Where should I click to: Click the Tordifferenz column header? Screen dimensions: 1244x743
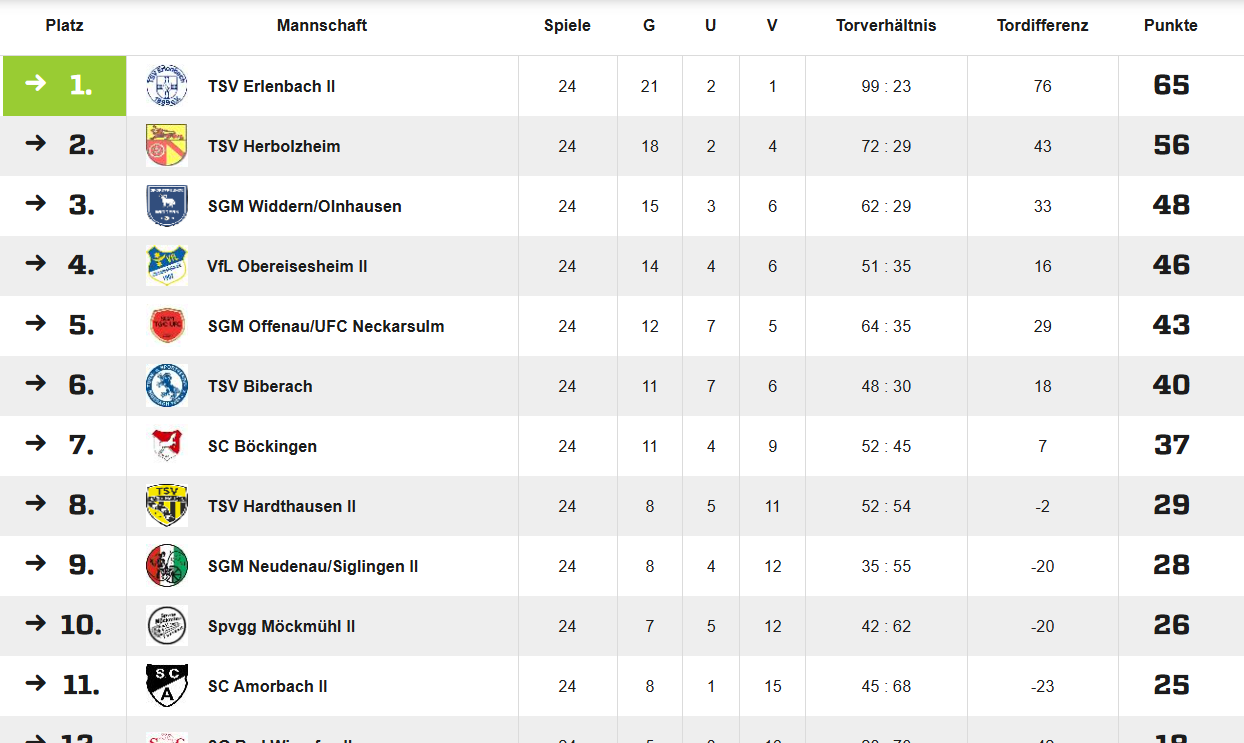[1042, 26]
